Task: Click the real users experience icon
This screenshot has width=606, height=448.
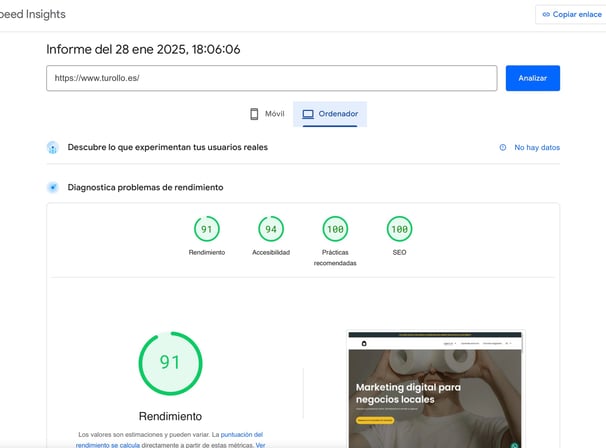Action: pyautogui.click(x=53, y=147)
